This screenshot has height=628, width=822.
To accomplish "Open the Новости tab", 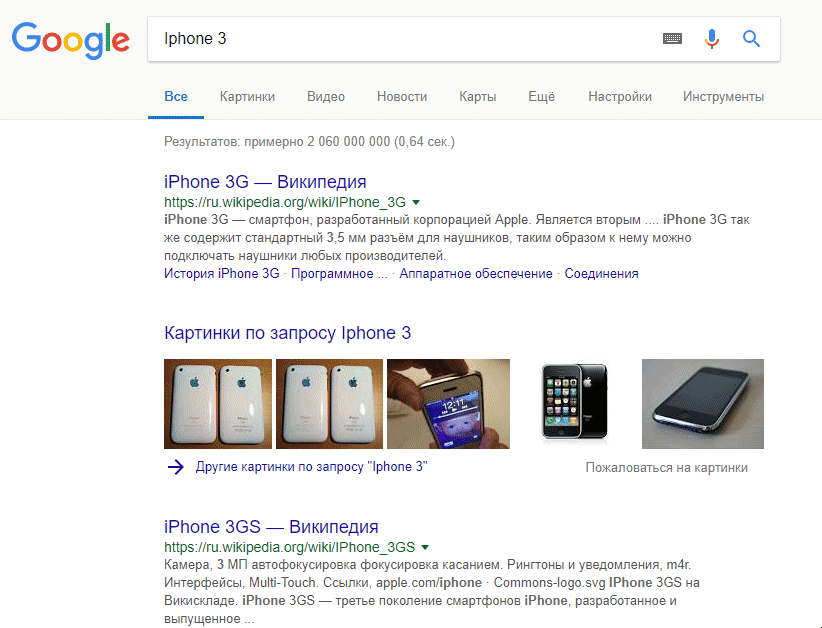I will coord(402,96).
